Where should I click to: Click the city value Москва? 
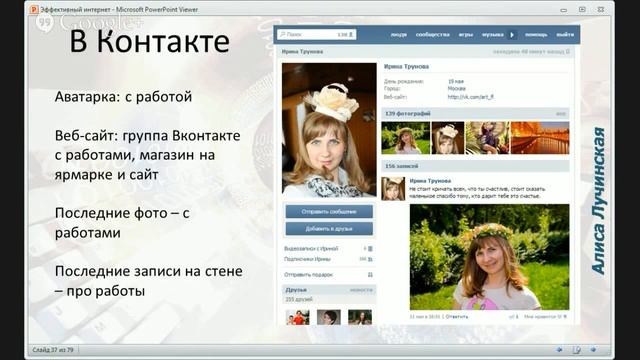point(456,88)
